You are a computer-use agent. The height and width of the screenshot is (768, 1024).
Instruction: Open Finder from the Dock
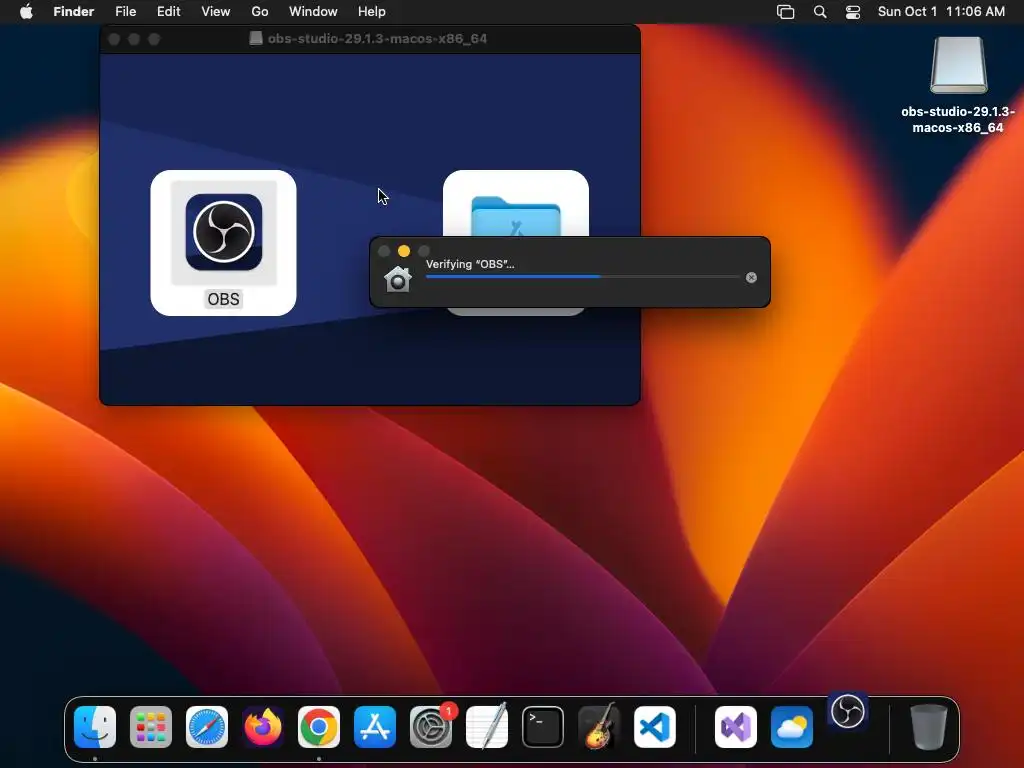tap(95, 727)
